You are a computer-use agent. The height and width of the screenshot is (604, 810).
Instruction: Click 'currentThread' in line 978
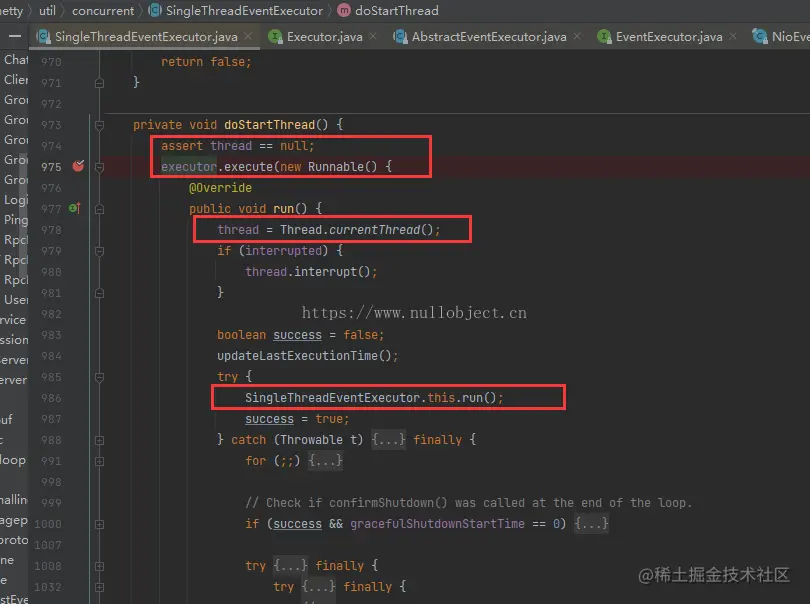point(375,229)
